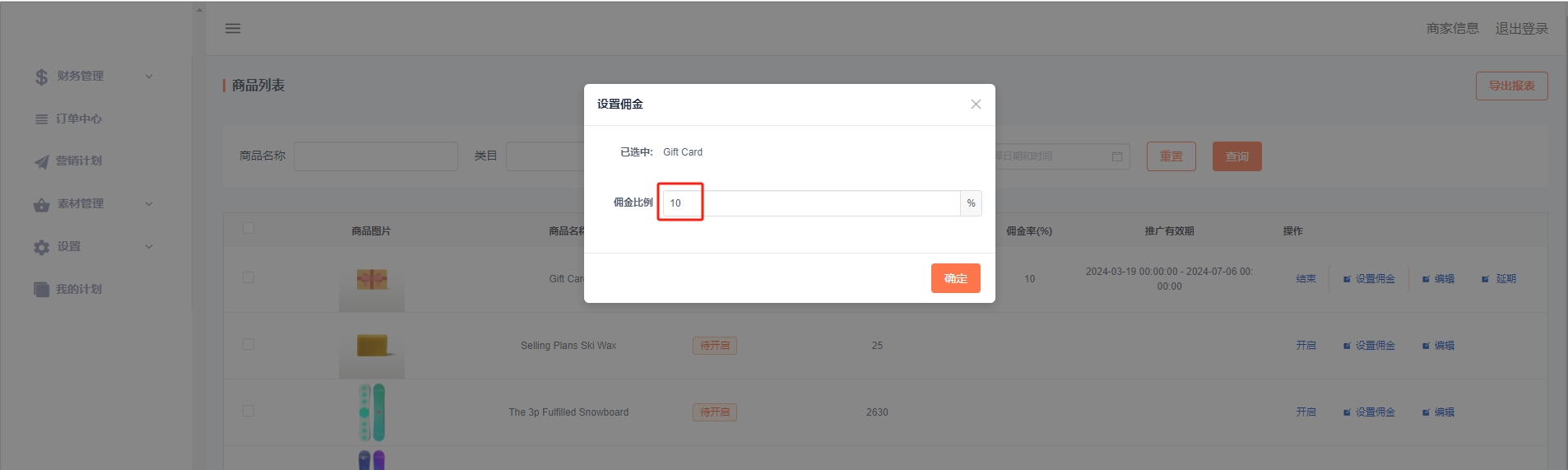
Task: Open 财务管理 menu item
Action: pos(81,77)
